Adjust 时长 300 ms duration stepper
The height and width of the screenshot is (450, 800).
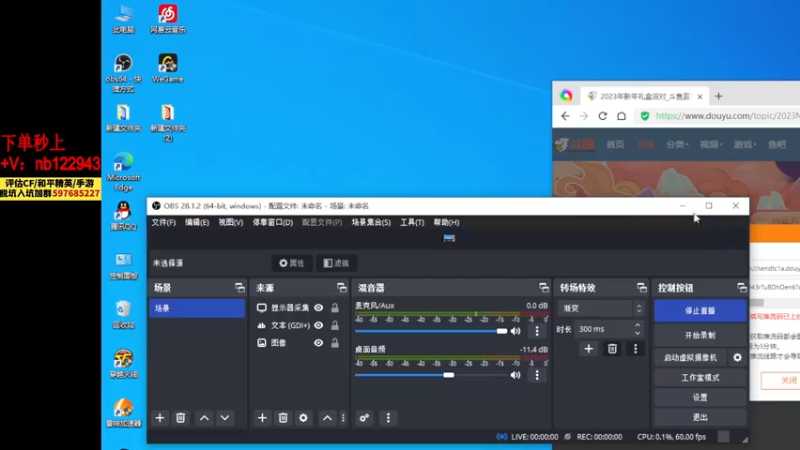(x=638, y=329)
